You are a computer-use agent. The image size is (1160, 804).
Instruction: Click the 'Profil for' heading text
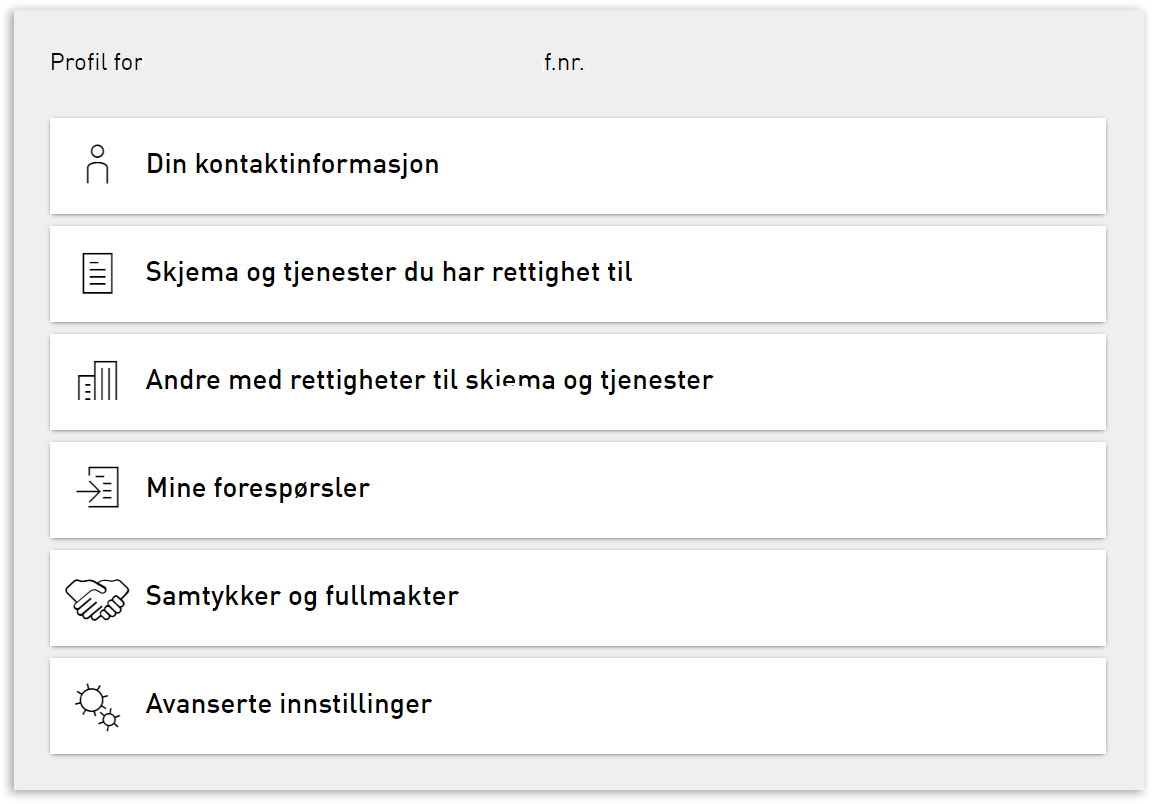point(96,63)
